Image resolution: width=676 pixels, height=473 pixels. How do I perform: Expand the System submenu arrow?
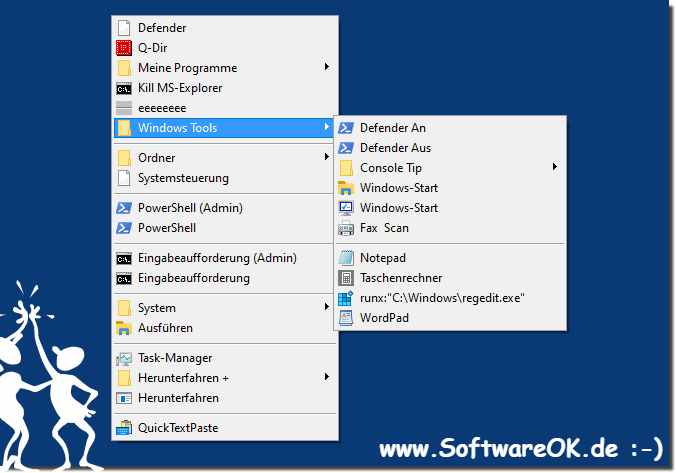[327, 307]
